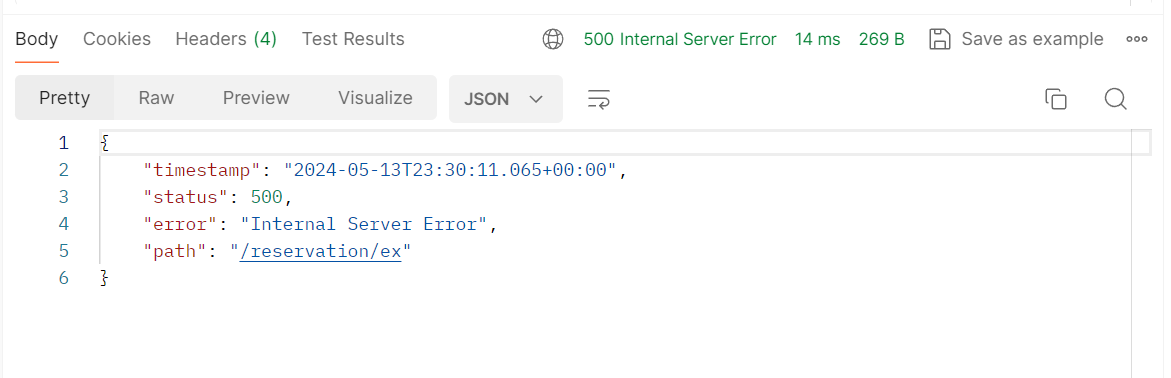The width and height of the screenshot is (1171, 378).
Task: Click the Save as example button
Action: click(x=1016, y=39)
